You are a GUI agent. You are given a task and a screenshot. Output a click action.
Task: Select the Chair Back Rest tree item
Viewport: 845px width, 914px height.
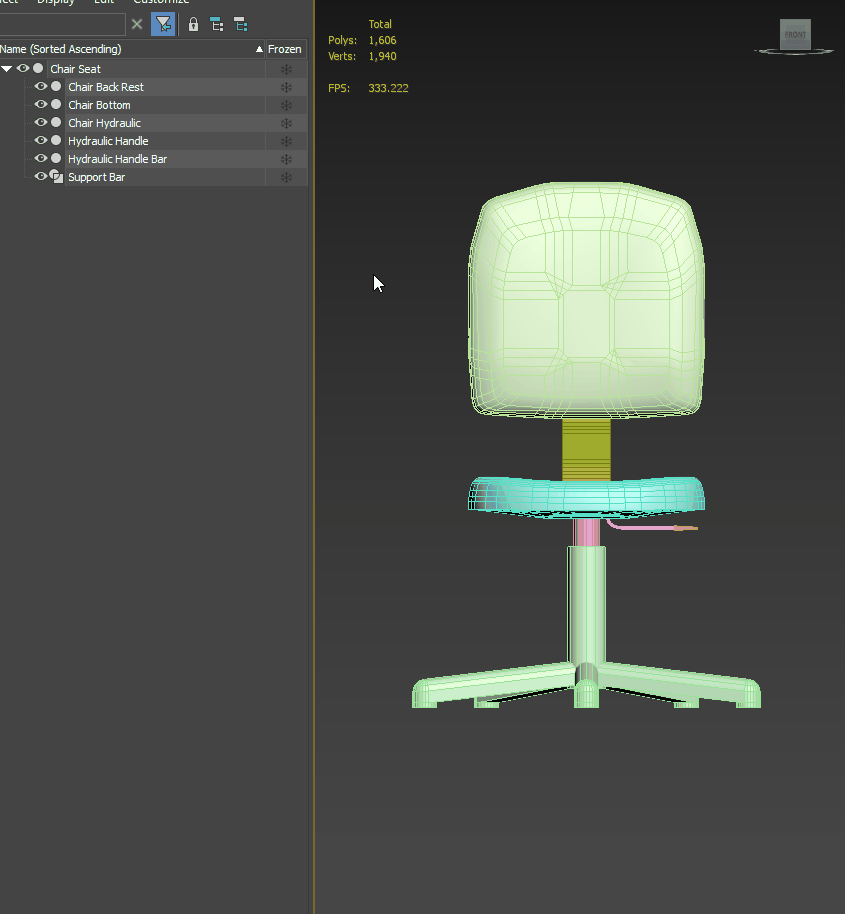[x=106, y=86]
